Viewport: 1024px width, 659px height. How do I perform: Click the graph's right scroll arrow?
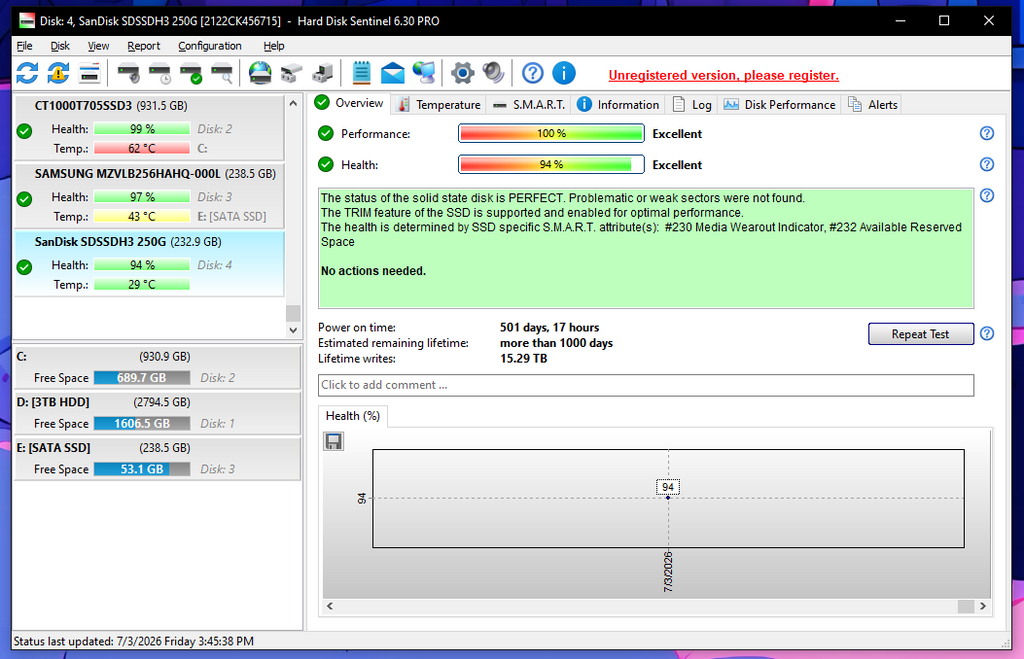point(983,606)
